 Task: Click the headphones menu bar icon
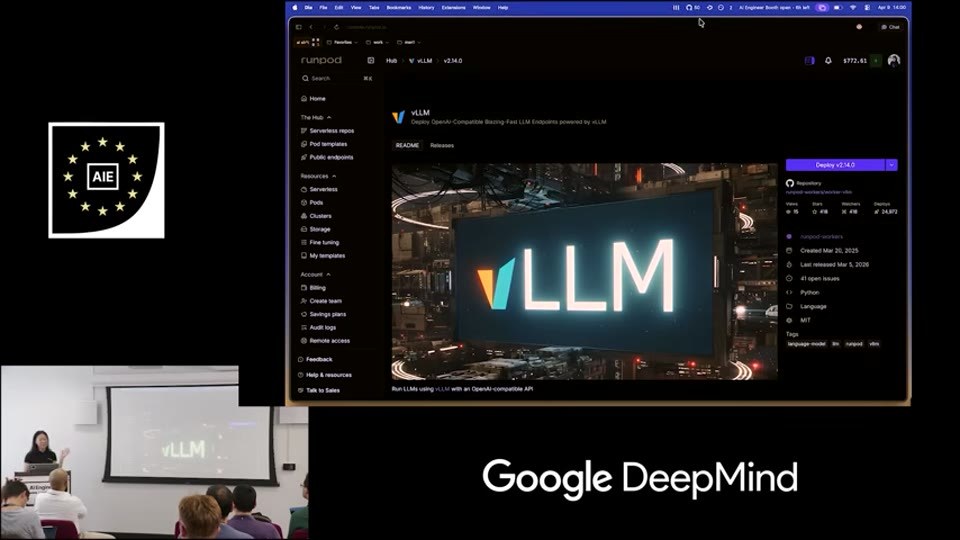click(x=689, y=7)
